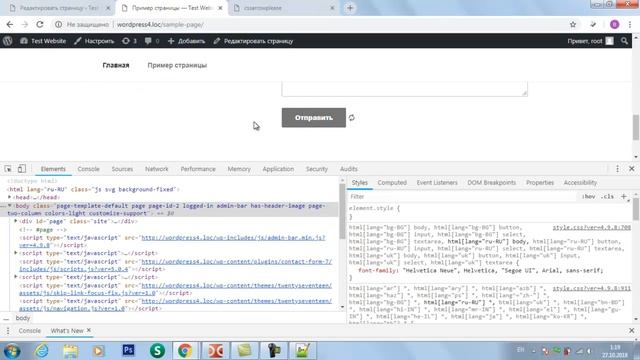
Task: Open the Windows Start menu
Action: (x=12, y=351)
